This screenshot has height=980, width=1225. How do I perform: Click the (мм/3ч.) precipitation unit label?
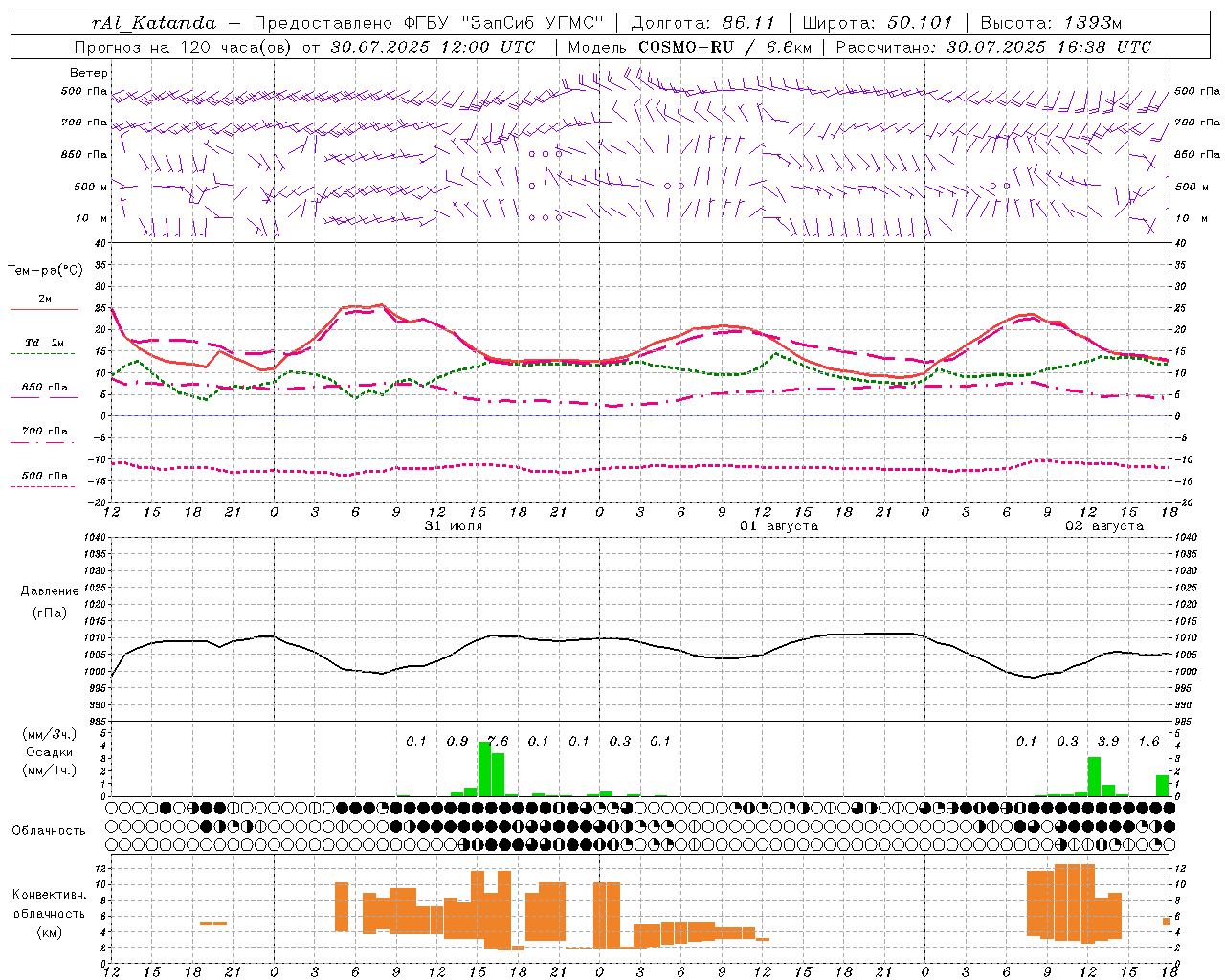[x=49, y=734]
